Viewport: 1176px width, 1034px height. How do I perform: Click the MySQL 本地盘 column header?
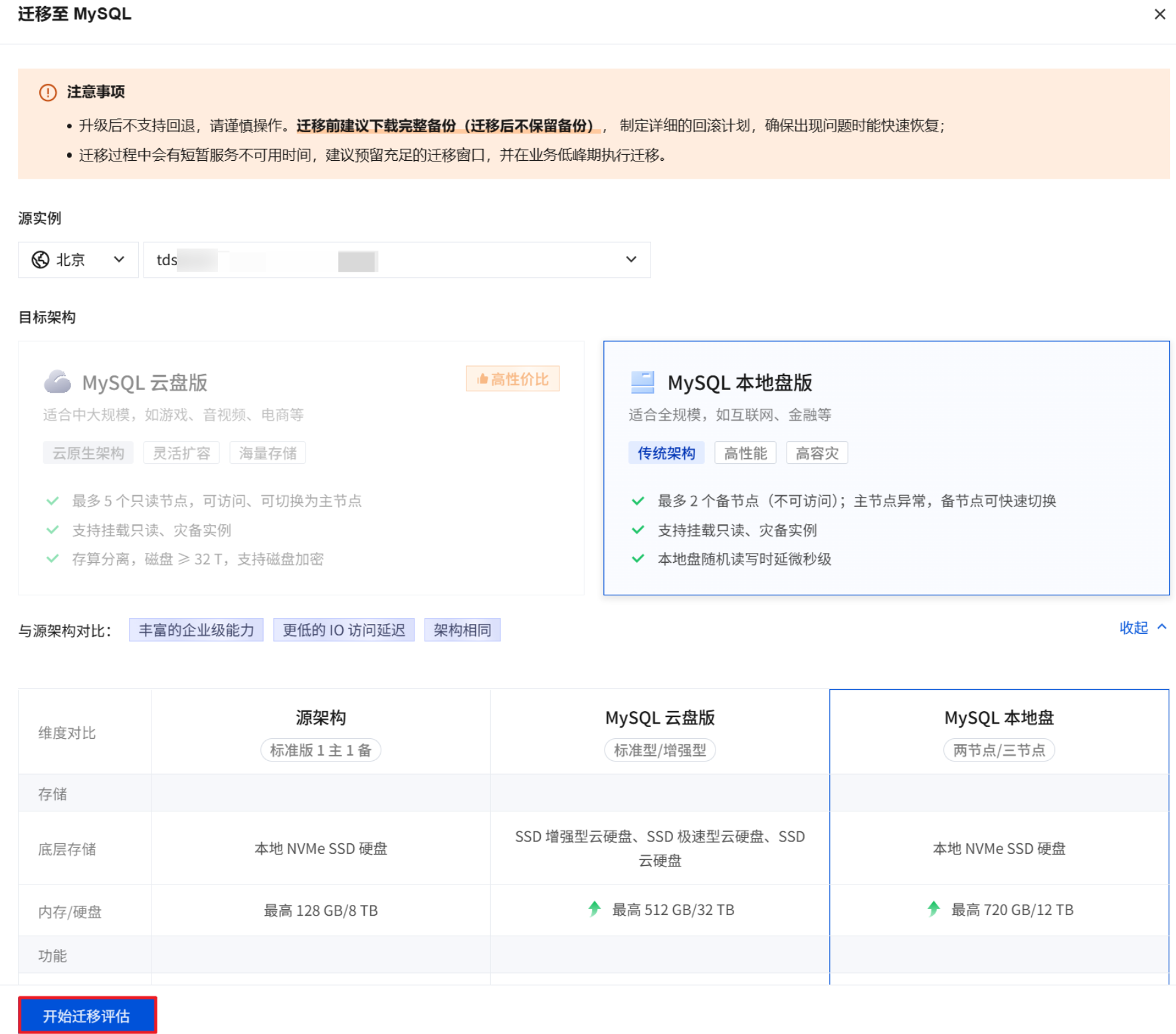(x=999, y=718)
